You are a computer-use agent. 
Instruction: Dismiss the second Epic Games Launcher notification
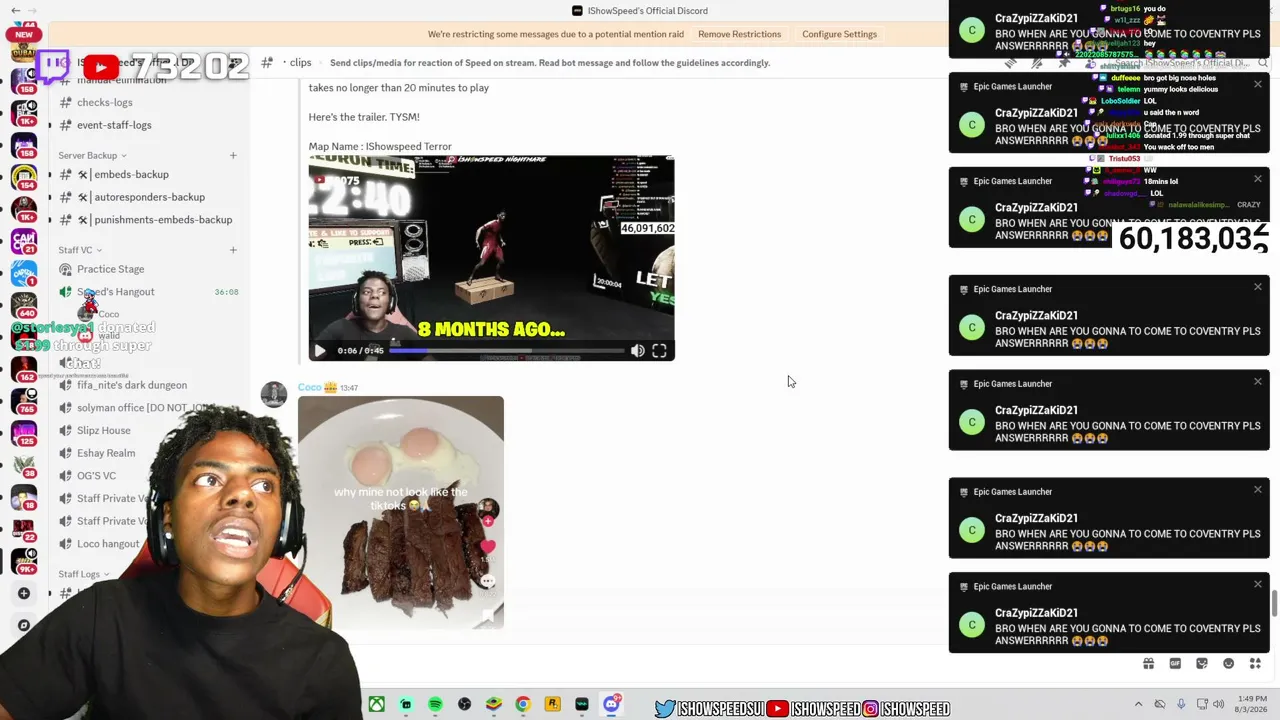point(1258,85)
